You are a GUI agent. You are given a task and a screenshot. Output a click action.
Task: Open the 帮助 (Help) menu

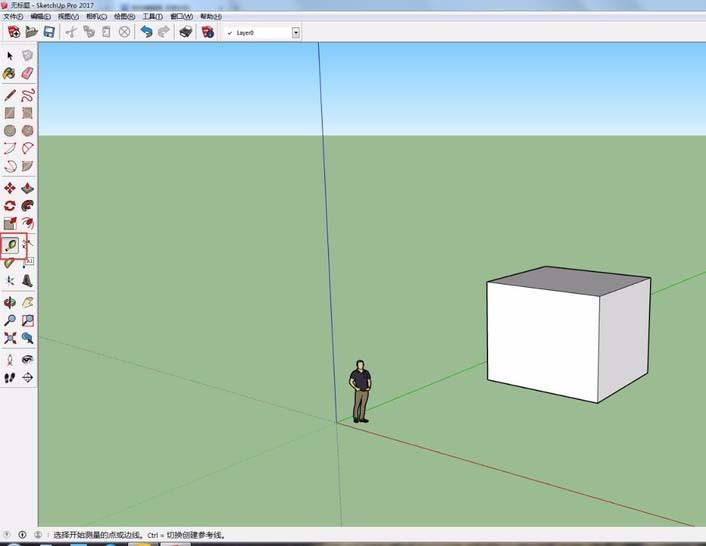pos(211,17)
